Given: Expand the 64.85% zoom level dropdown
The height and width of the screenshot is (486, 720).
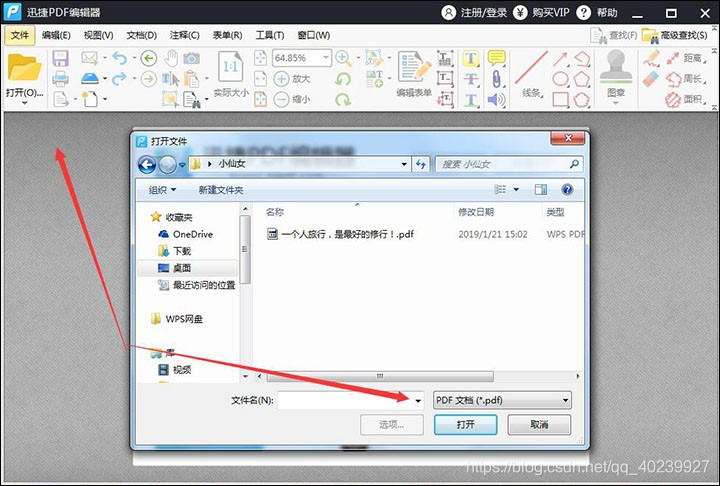Looking at the screenshot, I should click(x=326, y=58).
